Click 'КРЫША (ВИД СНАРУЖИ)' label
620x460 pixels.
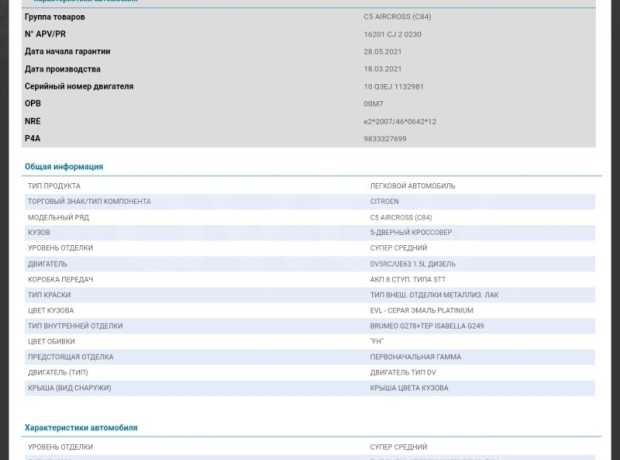(70, 388)
